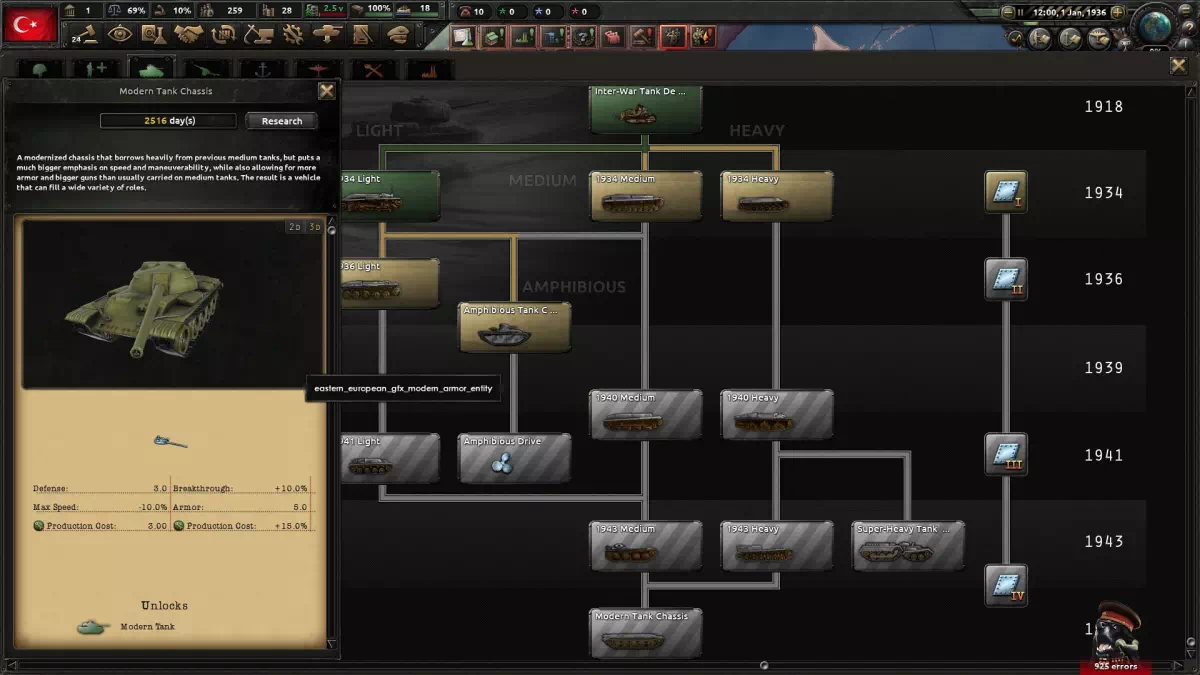1200x675 pixels.
Task: Select the 1934 Heavy tank technology
Action: (777, 196)
